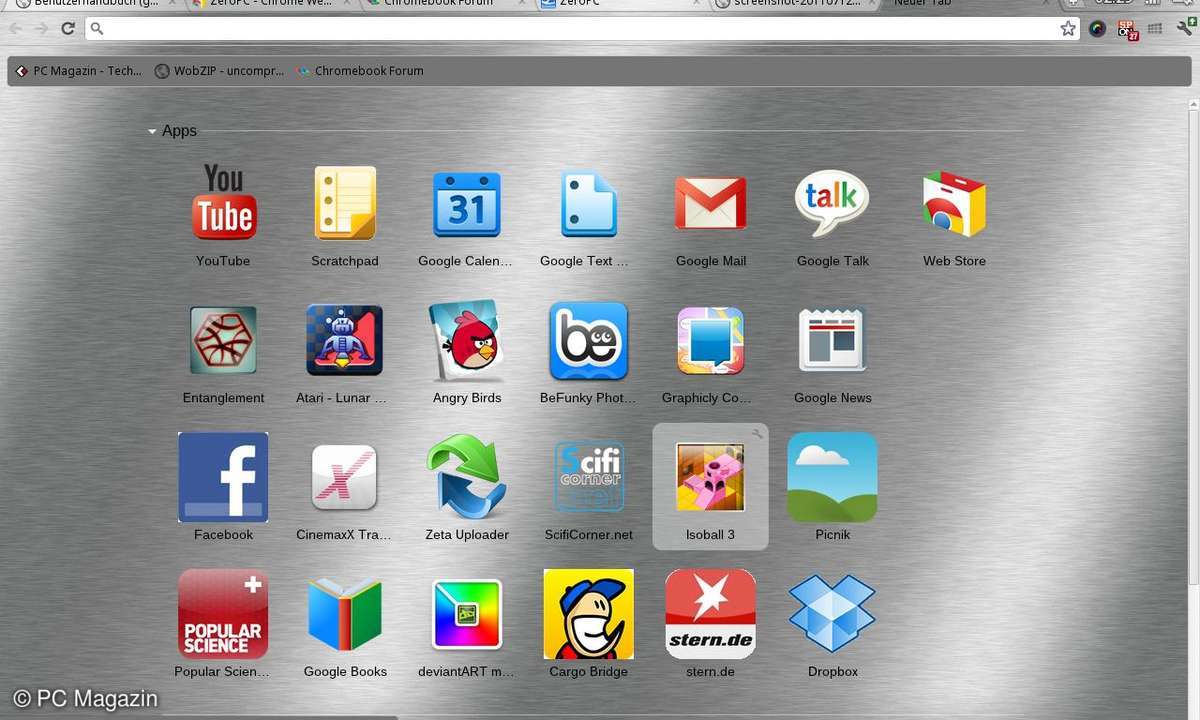Go forward in browser history
Image resolution: width=1200 pixels, height=720 pixels.
[x=42, y=29]
